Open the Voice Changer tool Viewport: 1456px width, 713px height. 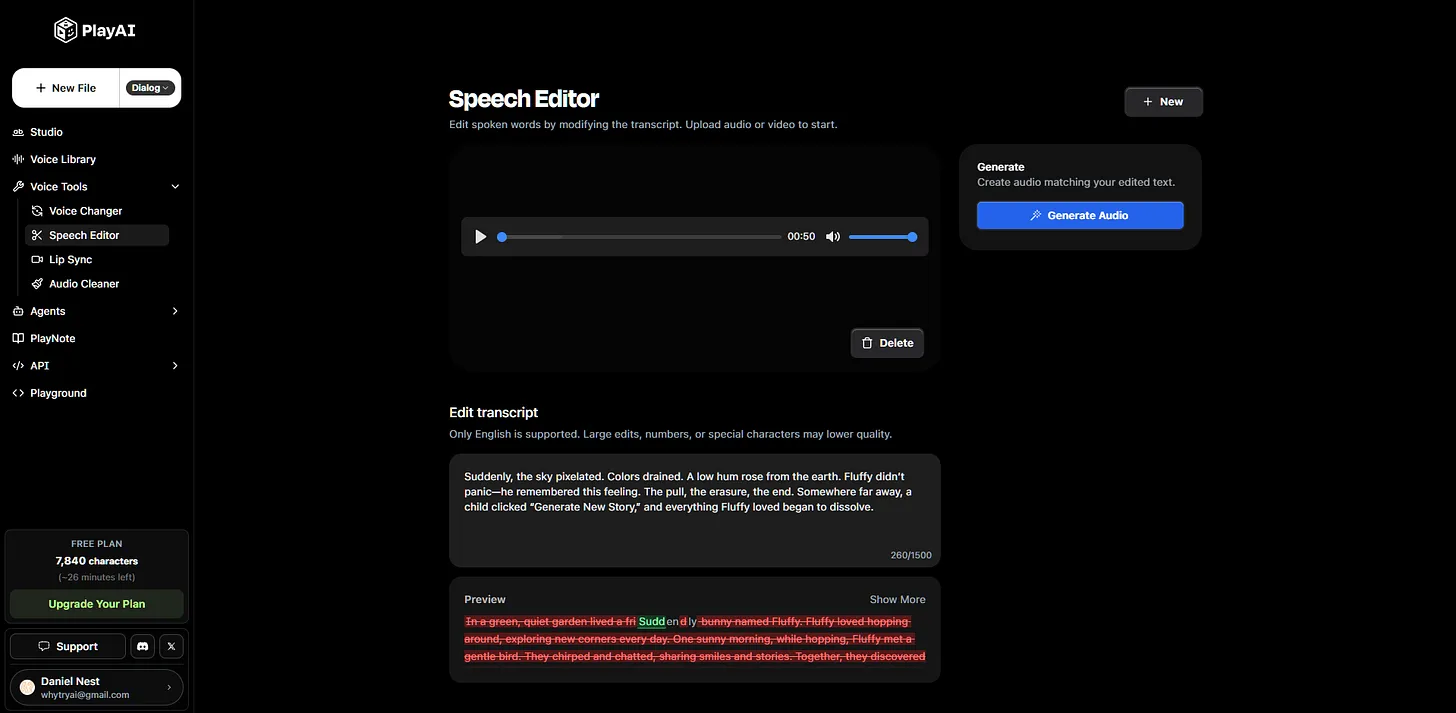point(85,211)
